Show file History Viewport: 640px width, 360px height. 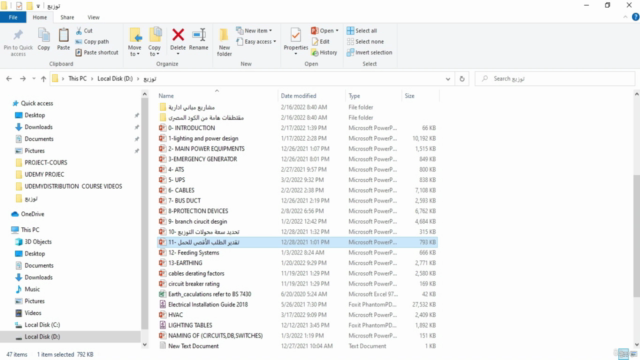324,52
